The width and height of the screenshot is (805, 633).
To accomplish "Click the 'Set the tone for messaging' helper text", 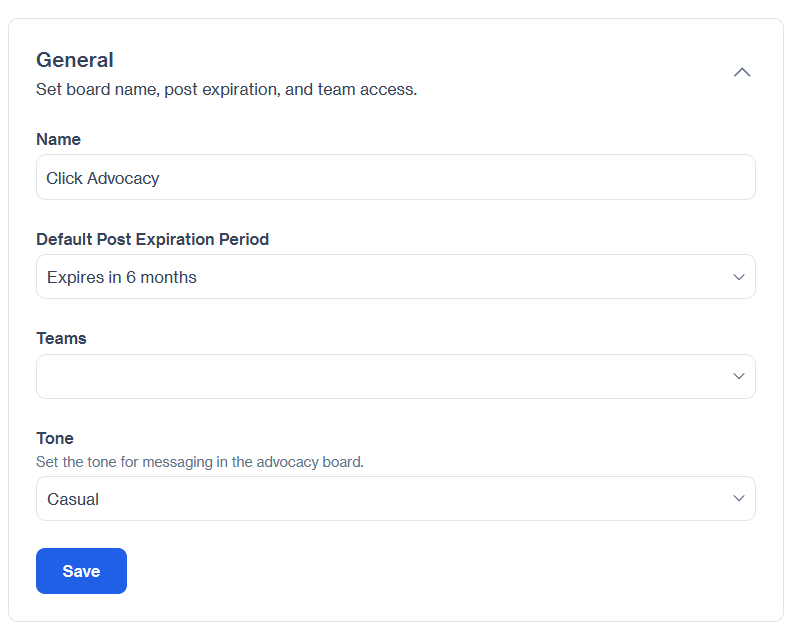I will tap(200, 462).
